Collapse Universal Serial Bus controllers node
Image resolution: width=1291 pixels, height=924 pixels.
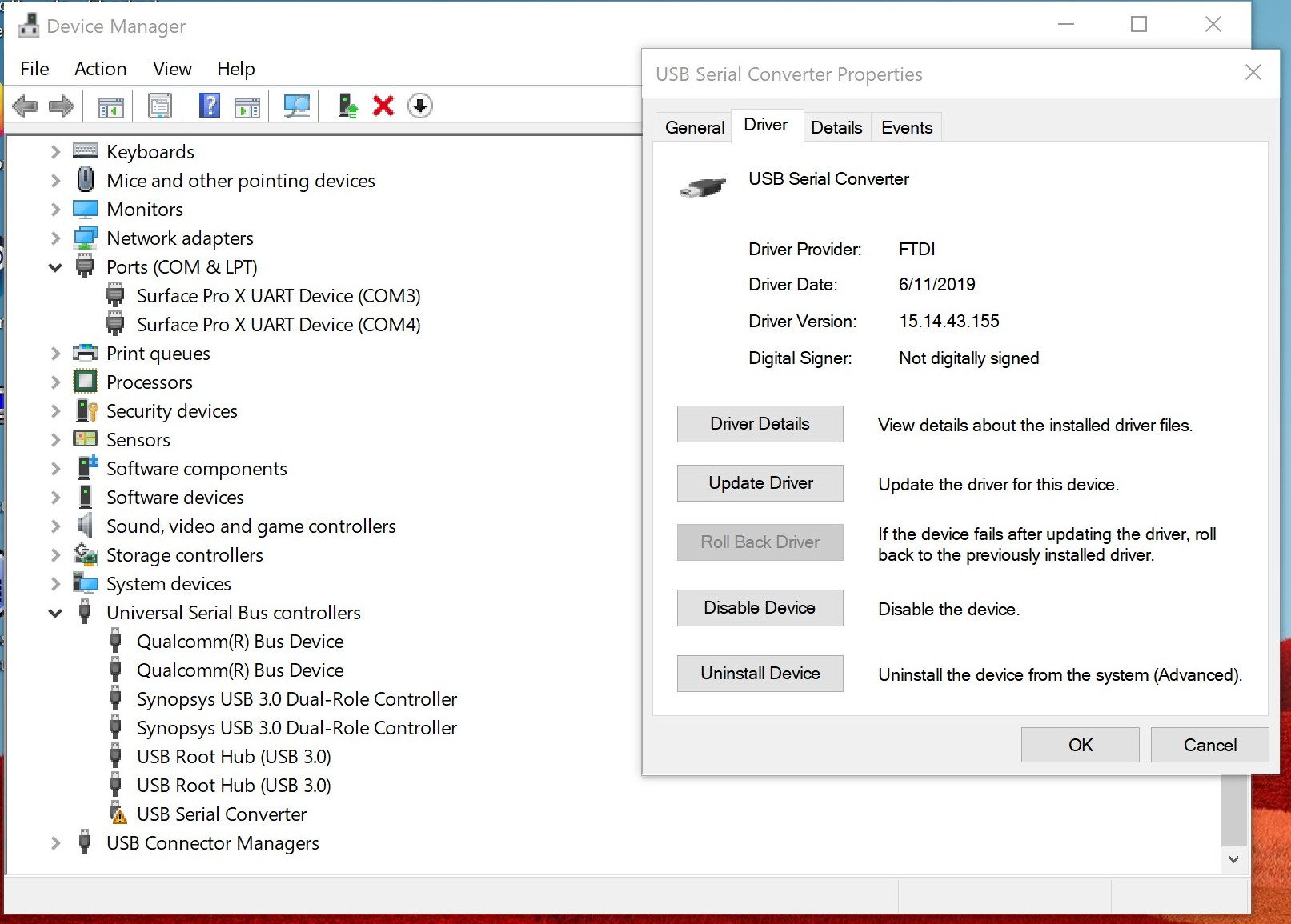click(x=55, y=613)
